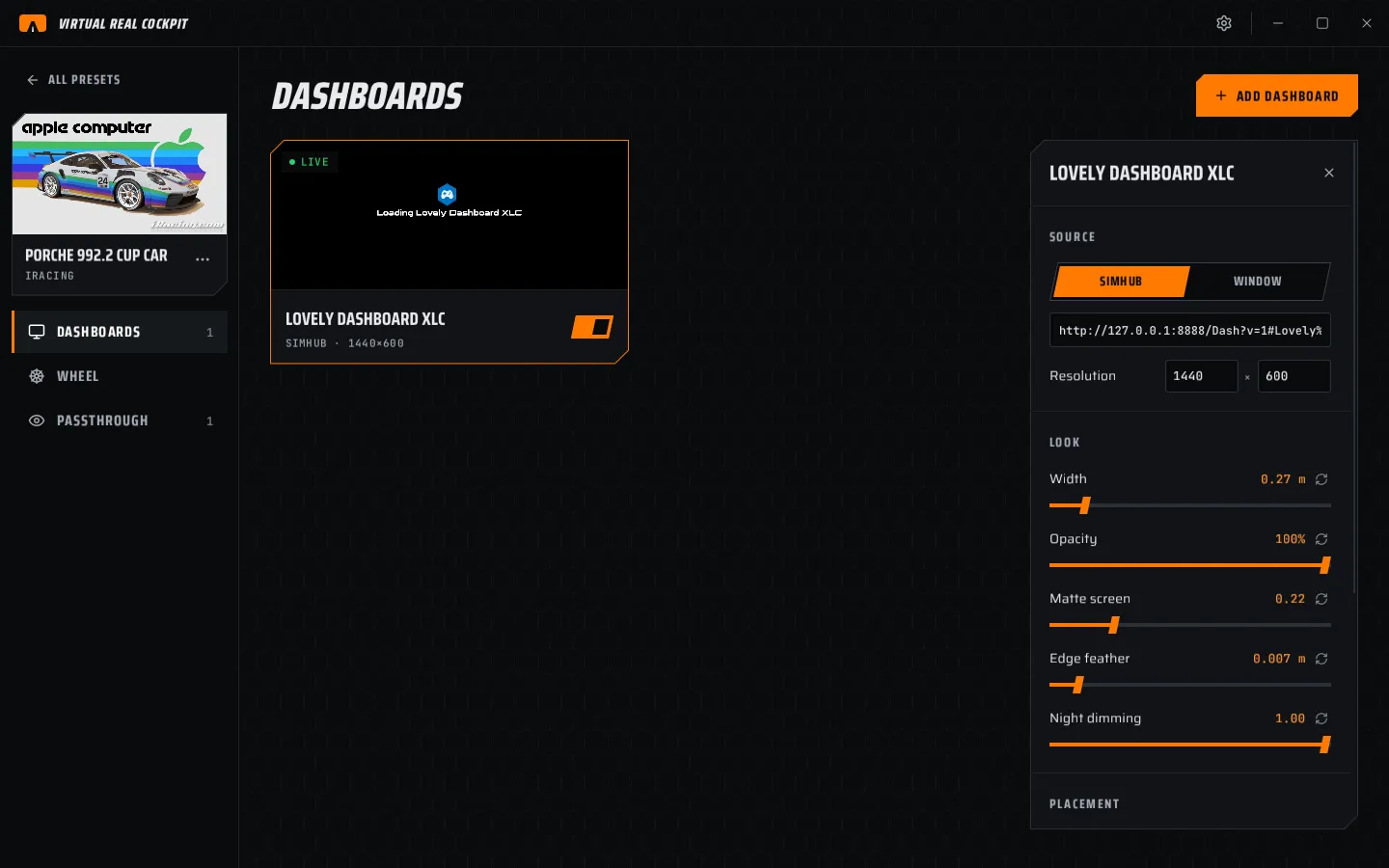1389x868 pixels.
Task: Open settings via the gear icon
Action: pos(1224,23)
